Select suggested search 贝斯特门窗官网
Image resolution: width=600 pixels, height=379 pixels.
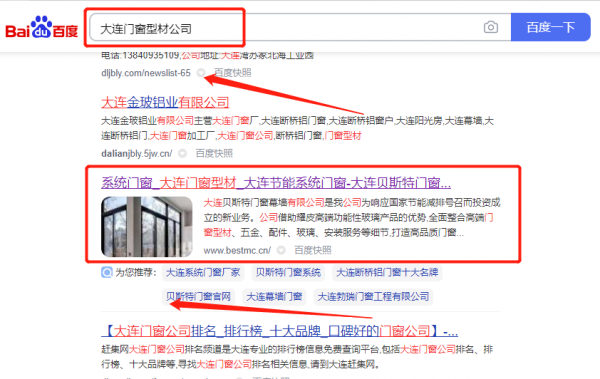[198, 296]
